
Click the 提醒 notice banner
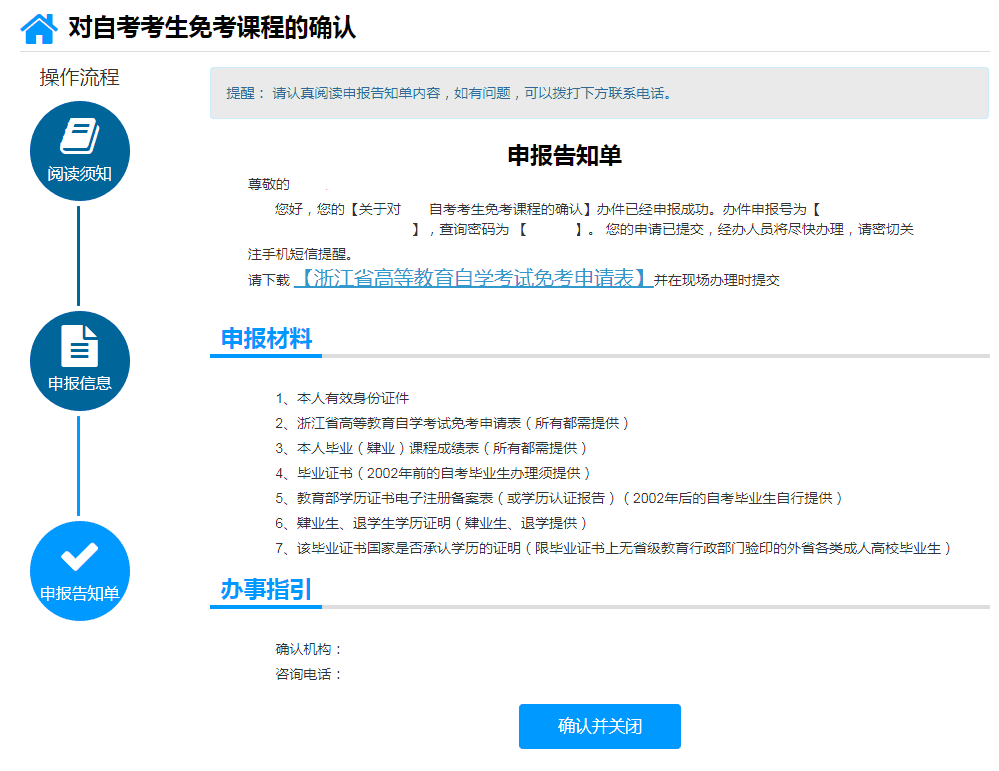coord(598,93)
